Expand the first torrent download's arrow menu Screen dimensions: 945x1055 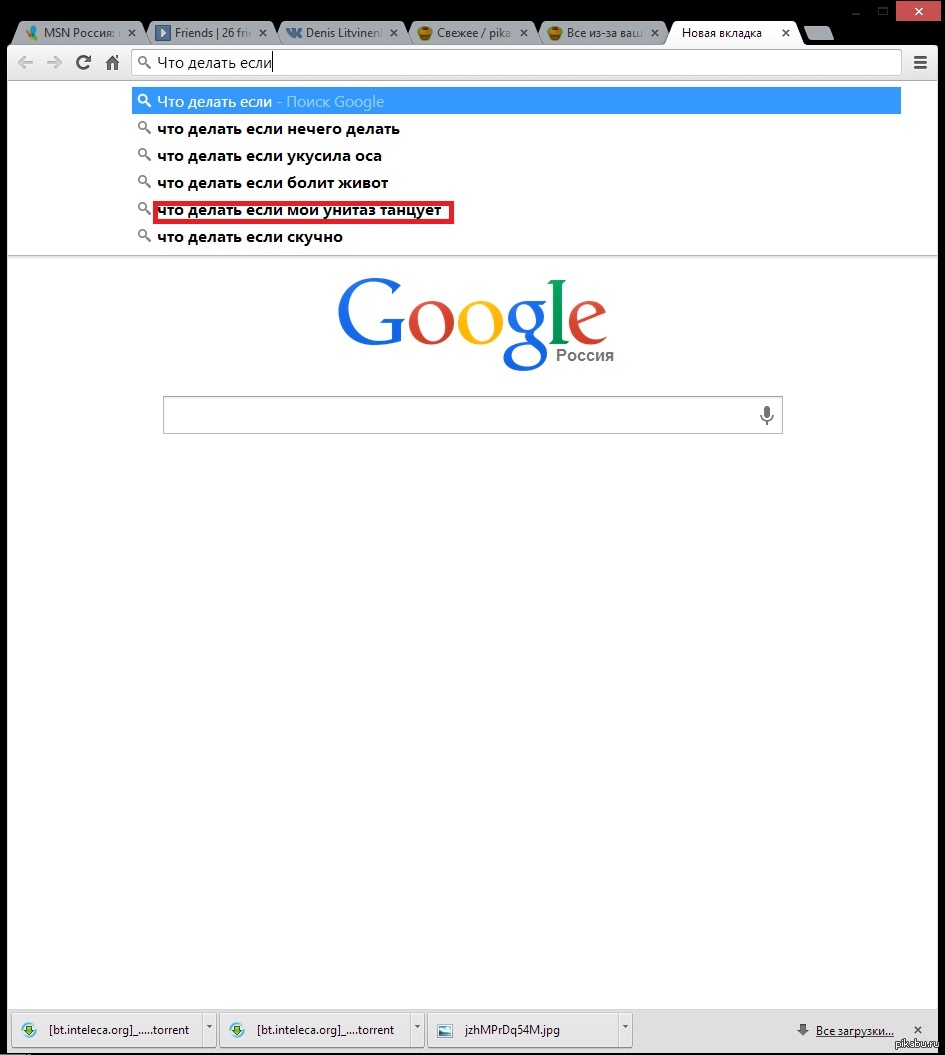click(209, 1027)
